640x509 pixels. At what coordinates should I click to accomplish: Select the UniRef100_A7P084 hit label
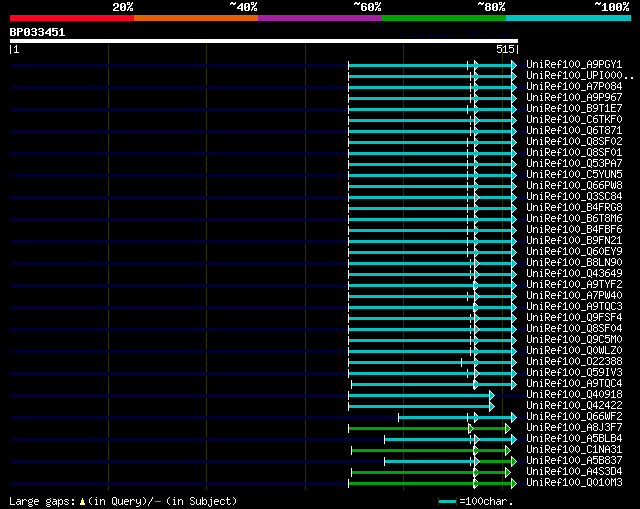(574, 87)
